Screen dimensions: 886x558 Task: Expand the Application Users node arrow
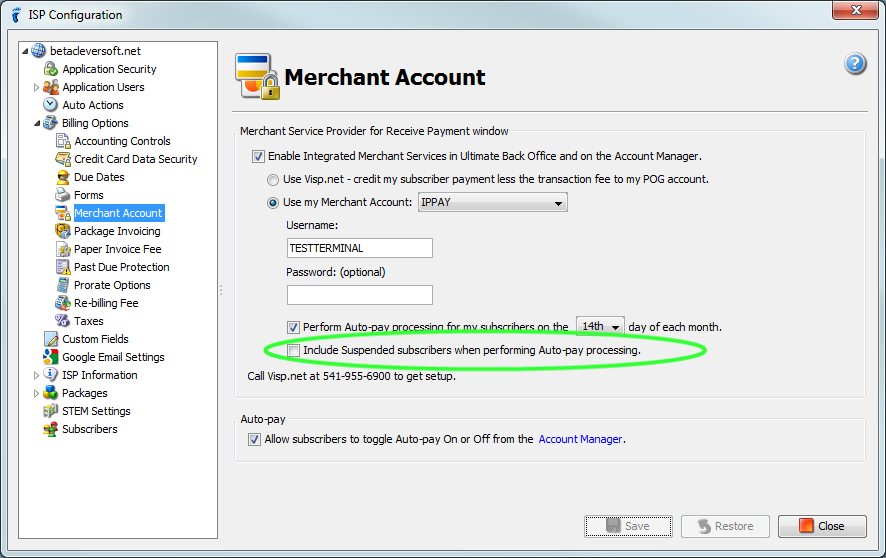point(37,88)
